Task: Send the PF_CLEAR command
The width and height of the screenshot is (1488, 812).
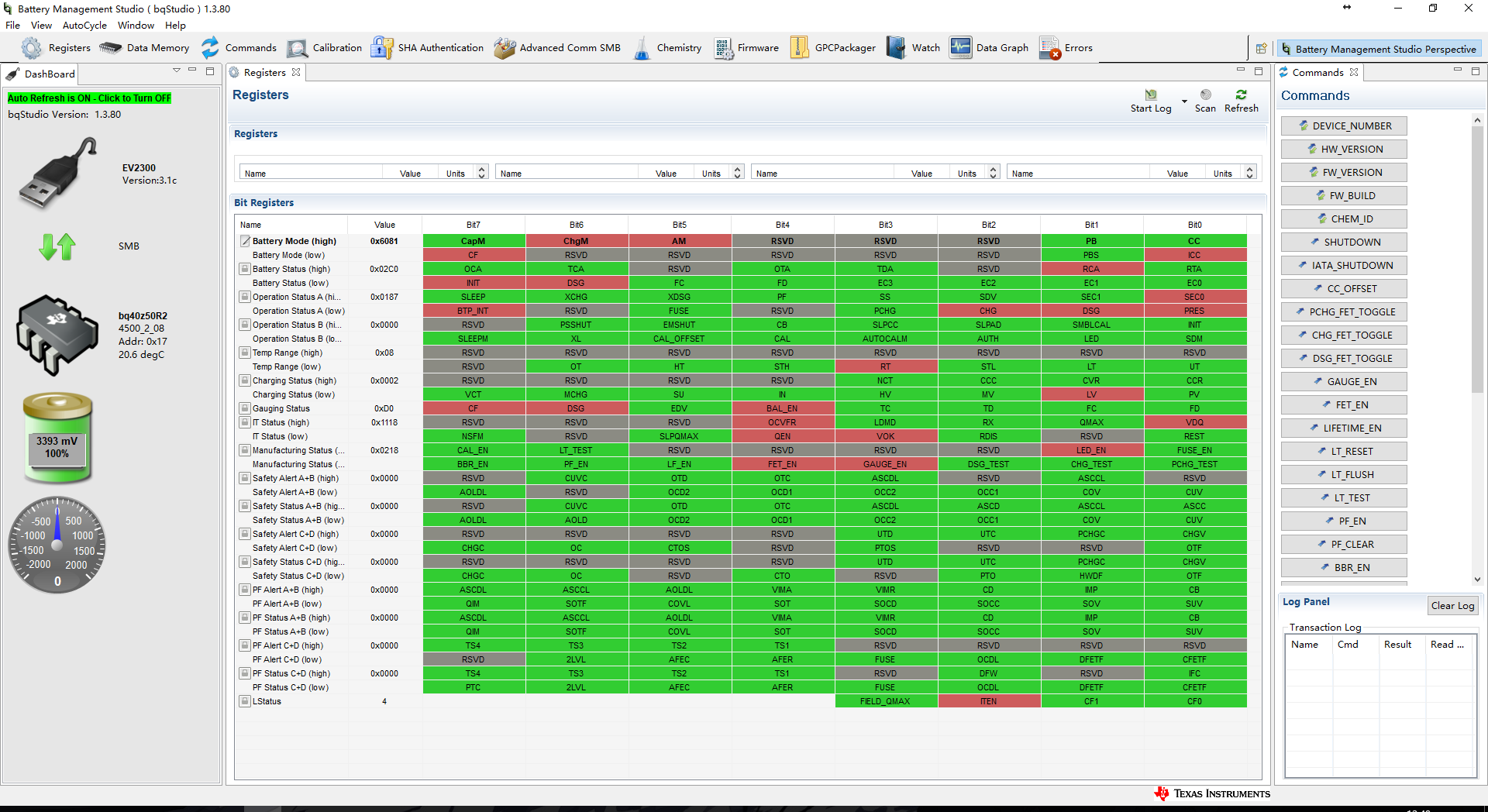Action: pos(1344,545)
